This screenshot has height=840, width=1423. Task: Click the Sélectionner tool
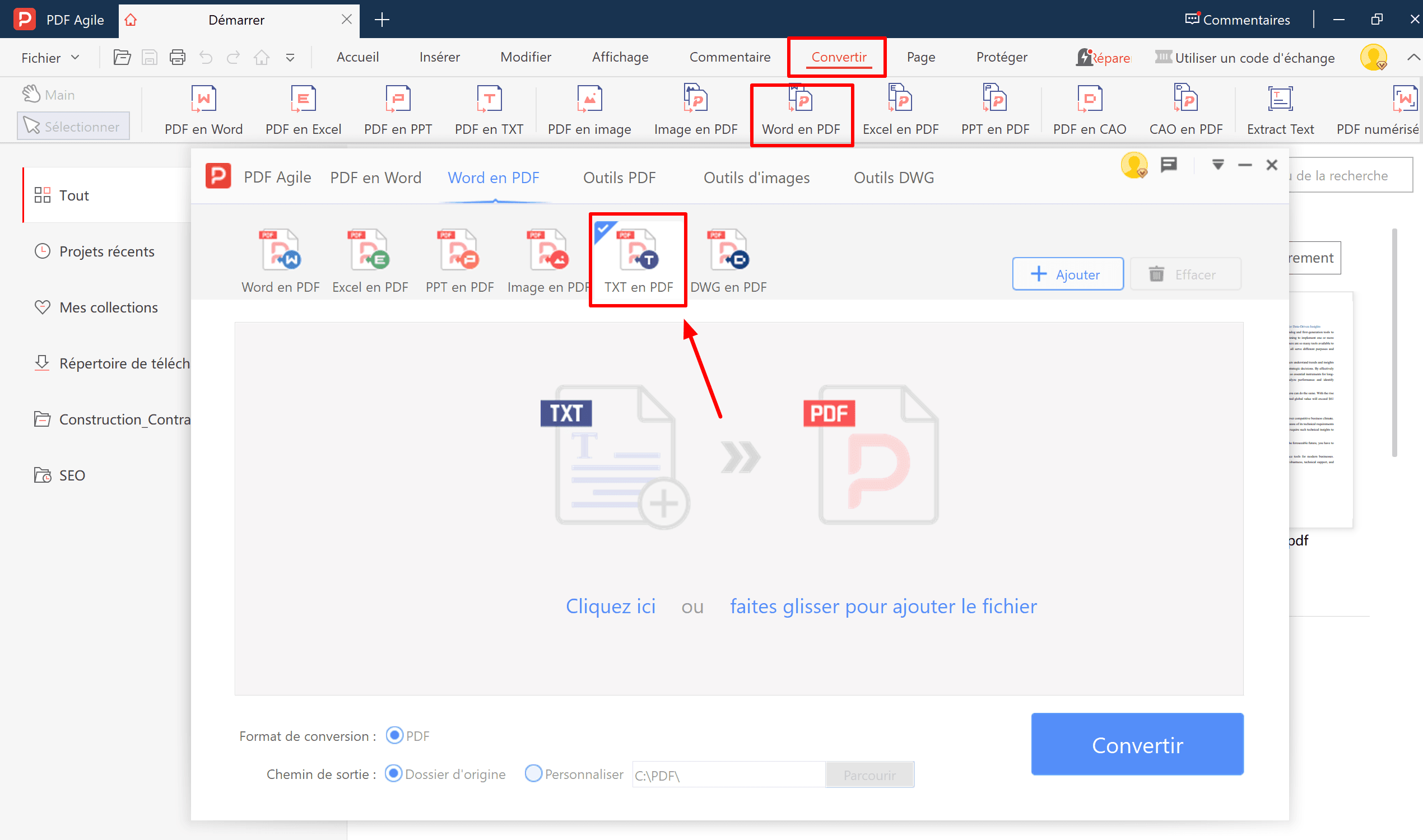(x=73, y=126)
